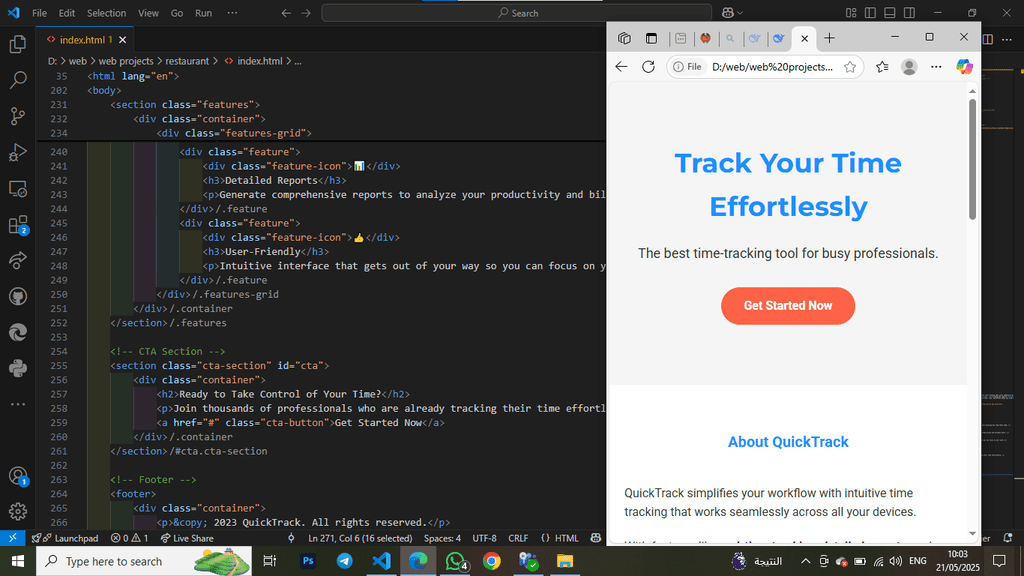Open Remote Explorer view
This screenshot has height=576, width=1024.
tap(18, 189)
